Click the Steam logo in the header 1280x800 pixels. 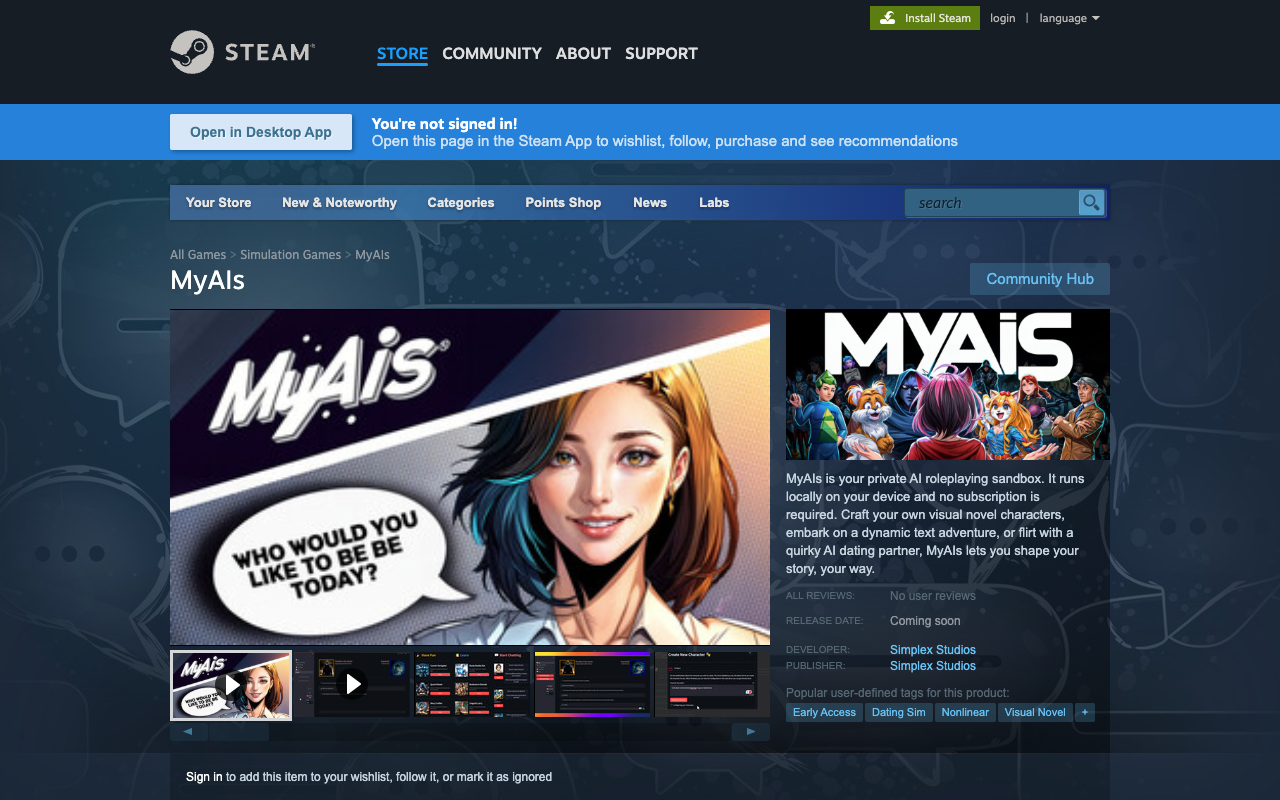click(243, 52)
